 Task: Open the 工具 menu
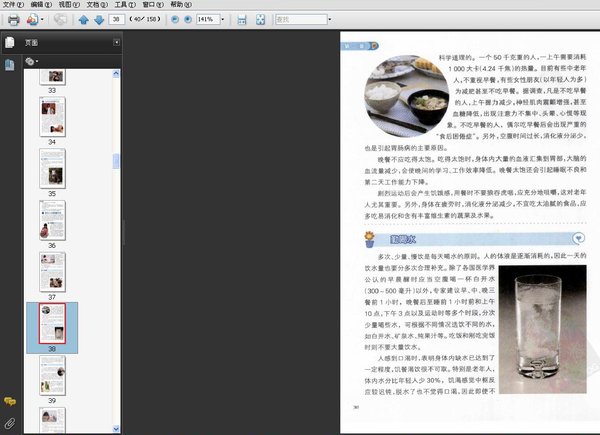tap(121, 5)
